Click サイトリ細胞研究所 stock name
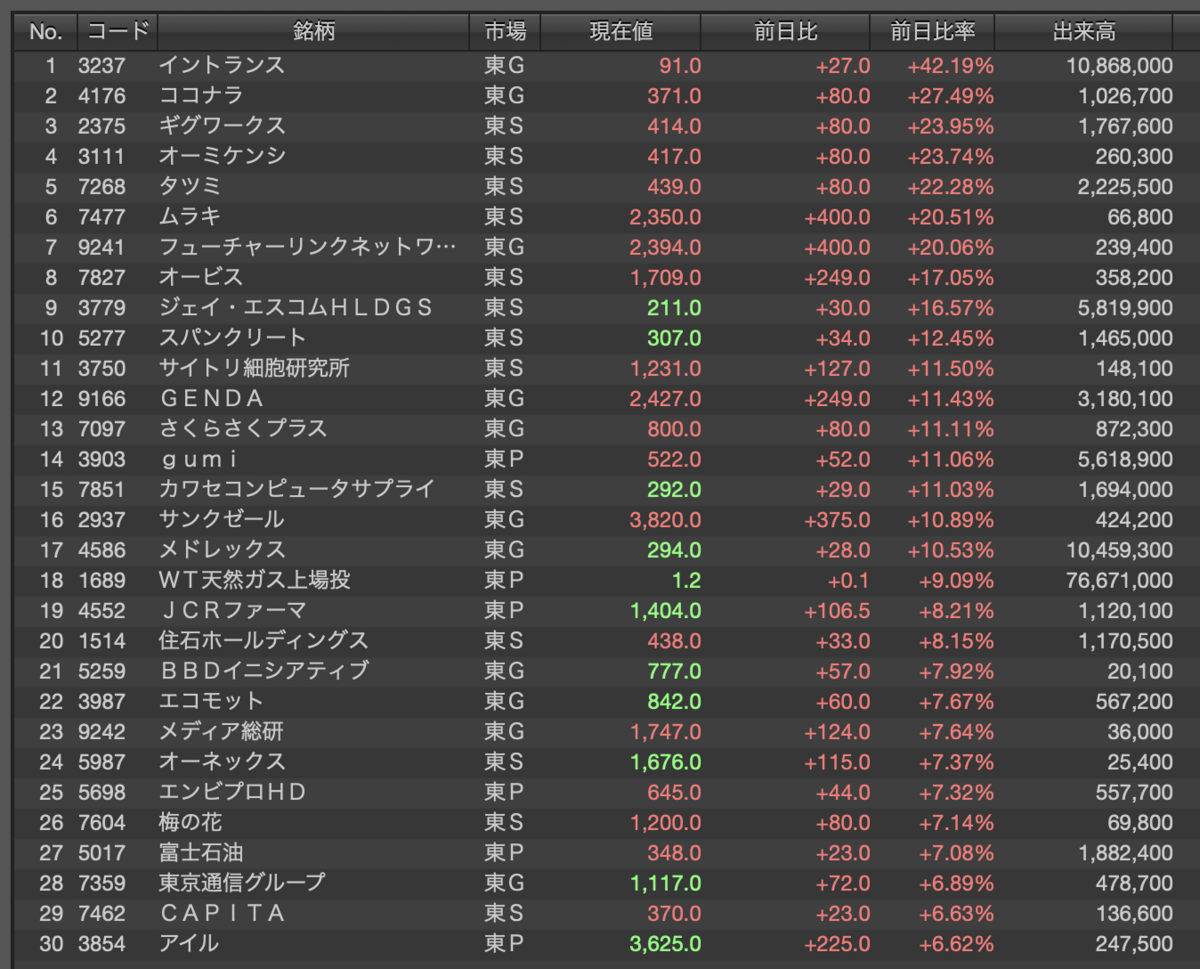Viewport: 1200px width, 969px height. click(x=254, y=368)
